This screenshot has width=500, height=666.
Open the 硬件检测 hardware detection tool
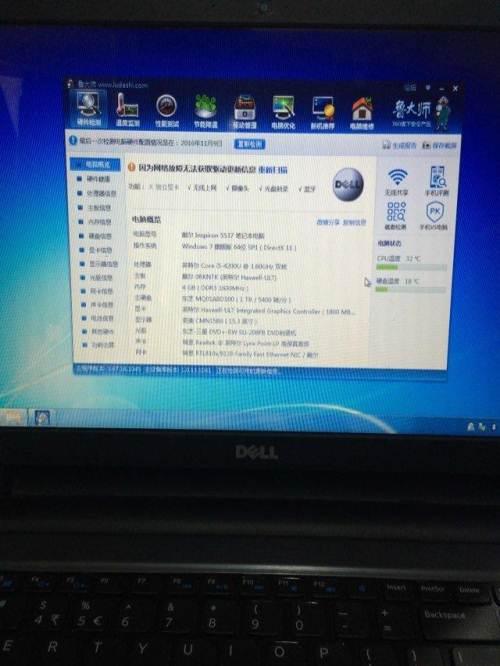click(89, 110)
